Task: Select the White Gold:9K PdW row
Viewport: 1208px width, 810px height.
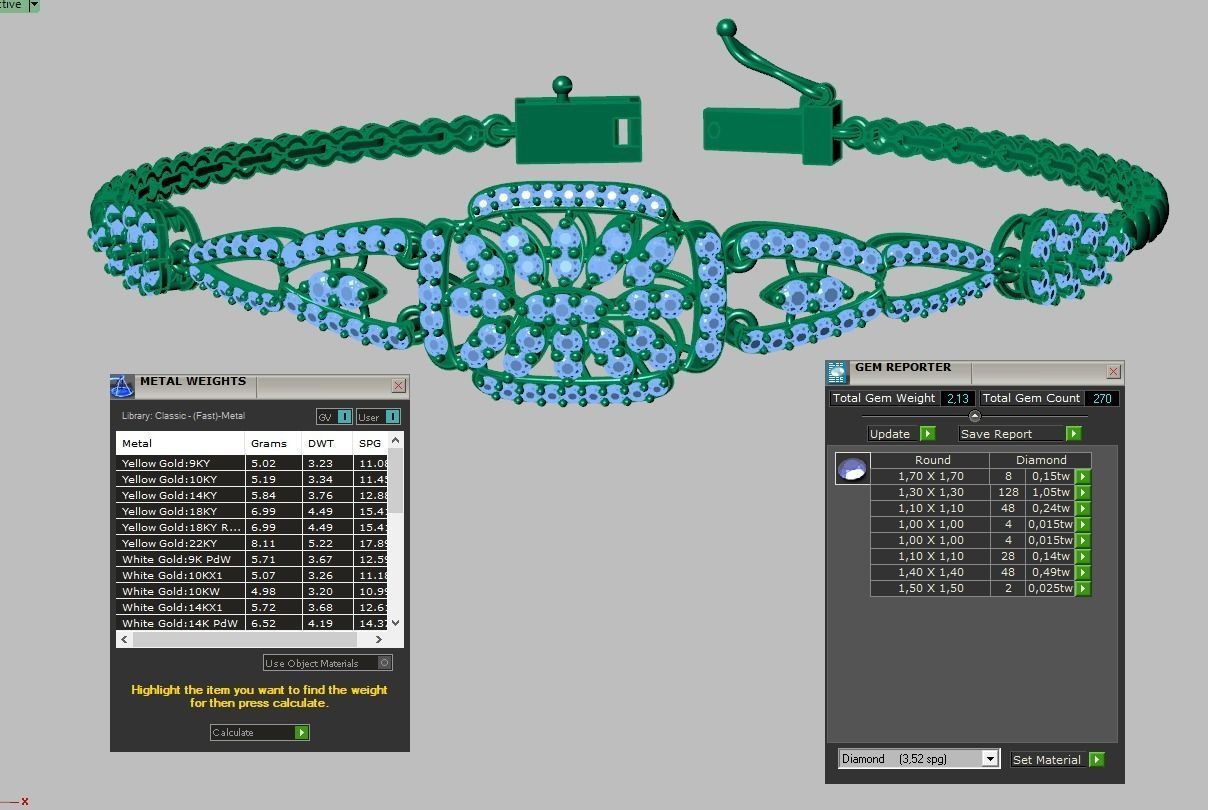Action: coord(252,559)
